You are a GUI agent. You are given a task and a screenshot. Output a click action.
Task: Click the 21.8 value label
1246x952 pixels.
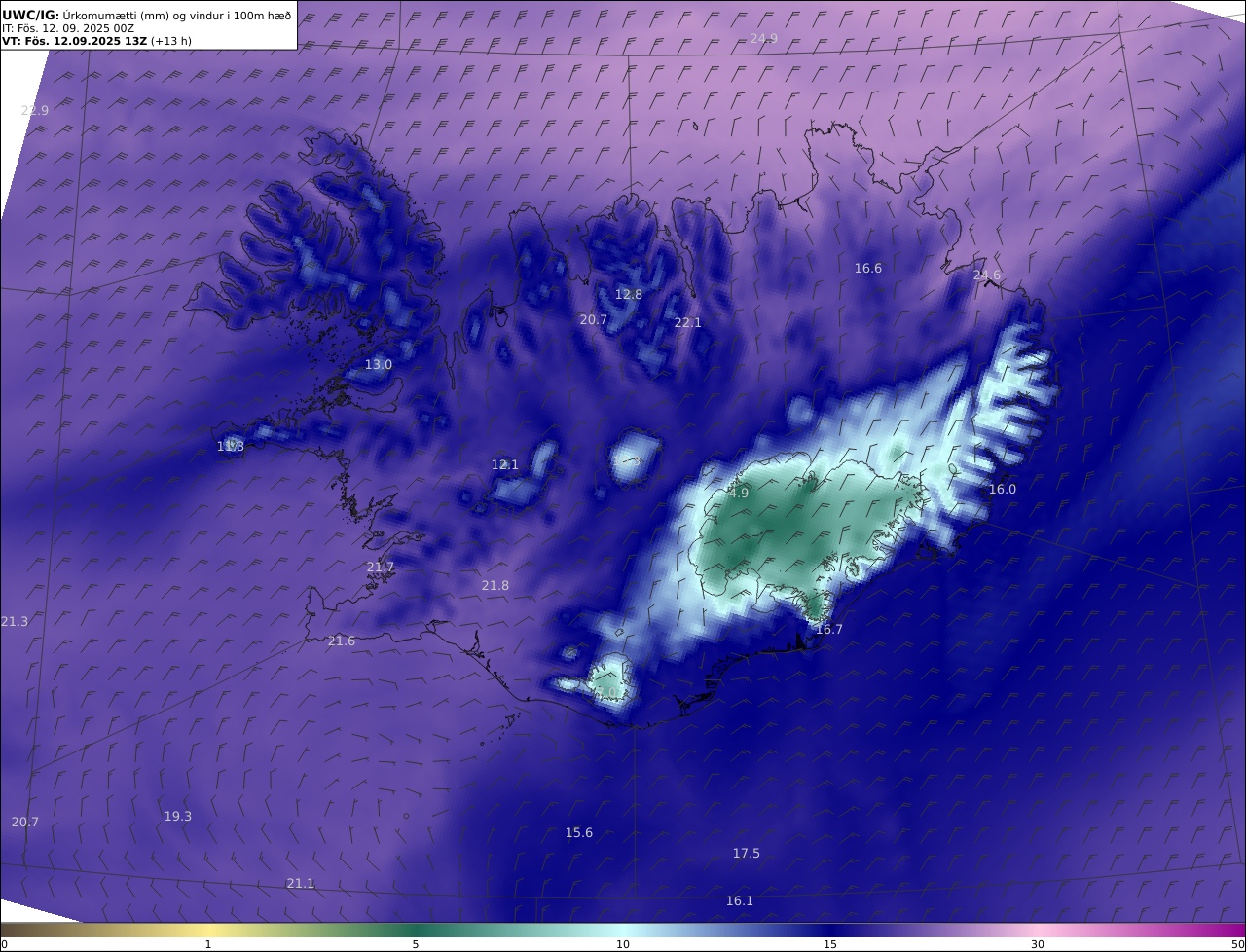(x=495, y=585)
